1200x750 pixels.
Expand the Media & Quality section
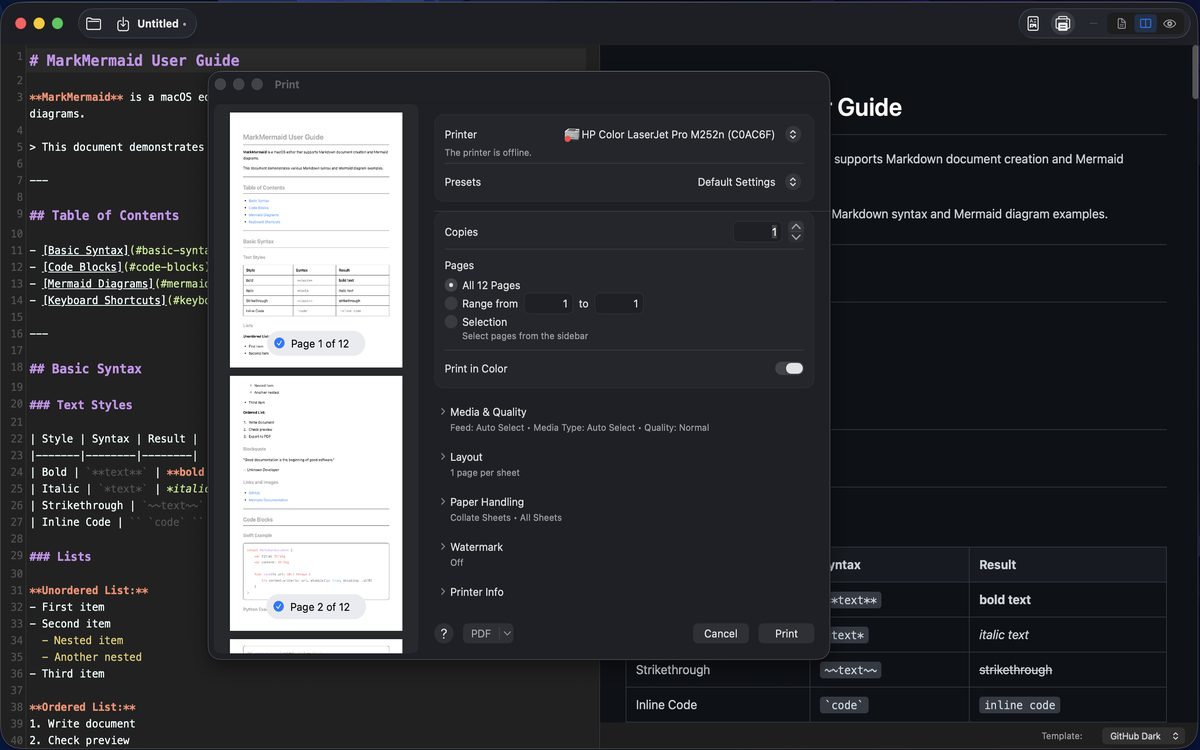(443, 412)
